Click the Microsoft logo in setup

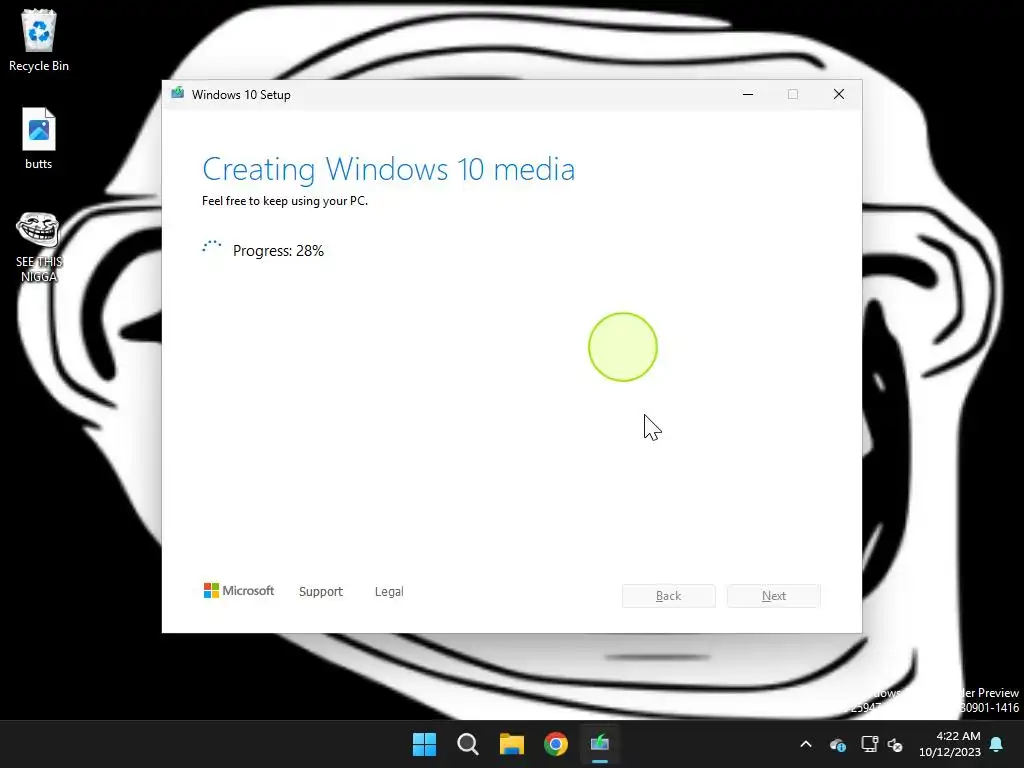point(239,591)
